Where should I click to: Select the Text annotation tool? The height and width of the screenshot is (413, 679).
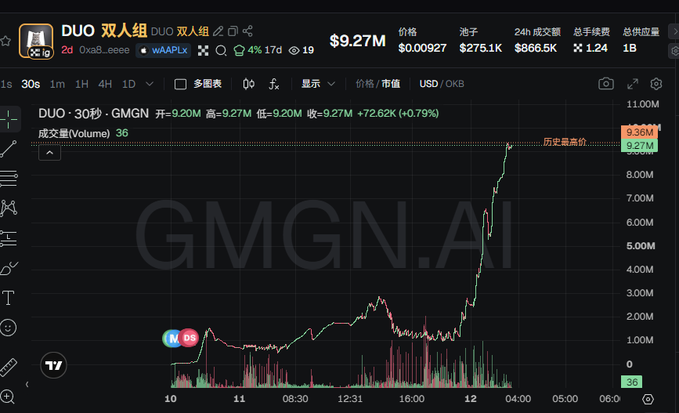coord(8,298)
